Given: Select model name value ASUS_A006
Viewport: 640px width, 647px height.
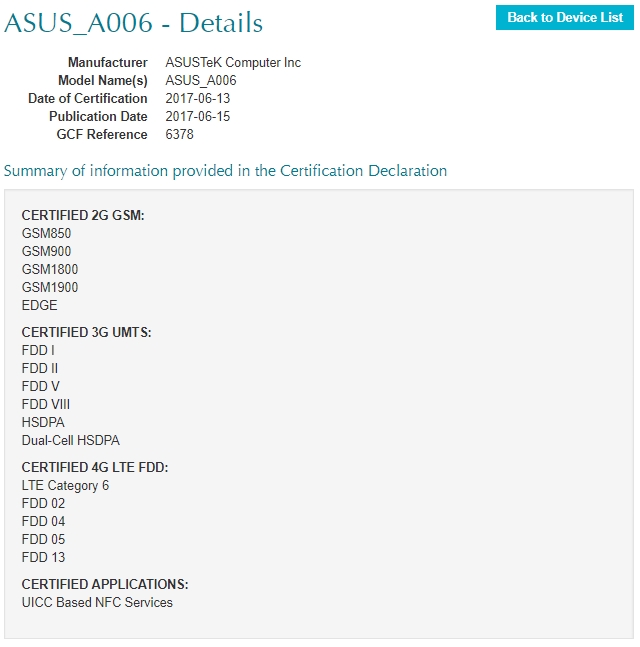Looking at the screenshot, I should click(201, 80).
